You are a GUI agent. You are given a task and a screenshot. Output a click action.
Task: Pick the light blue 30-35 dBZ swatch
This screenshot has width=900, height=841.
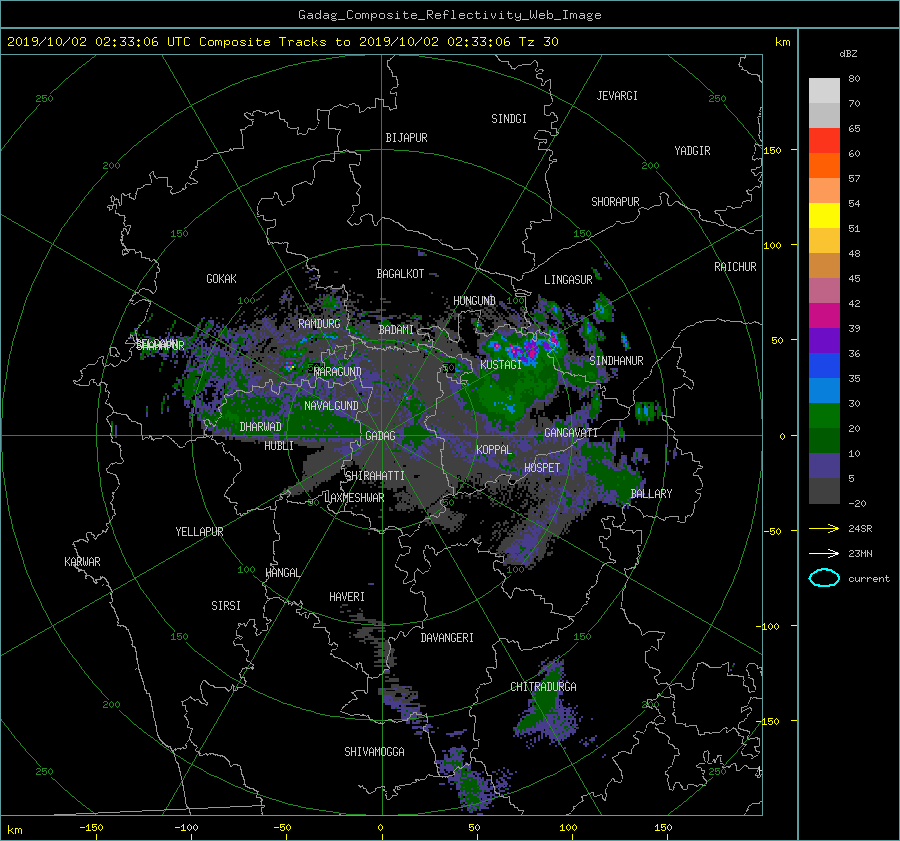824,390
